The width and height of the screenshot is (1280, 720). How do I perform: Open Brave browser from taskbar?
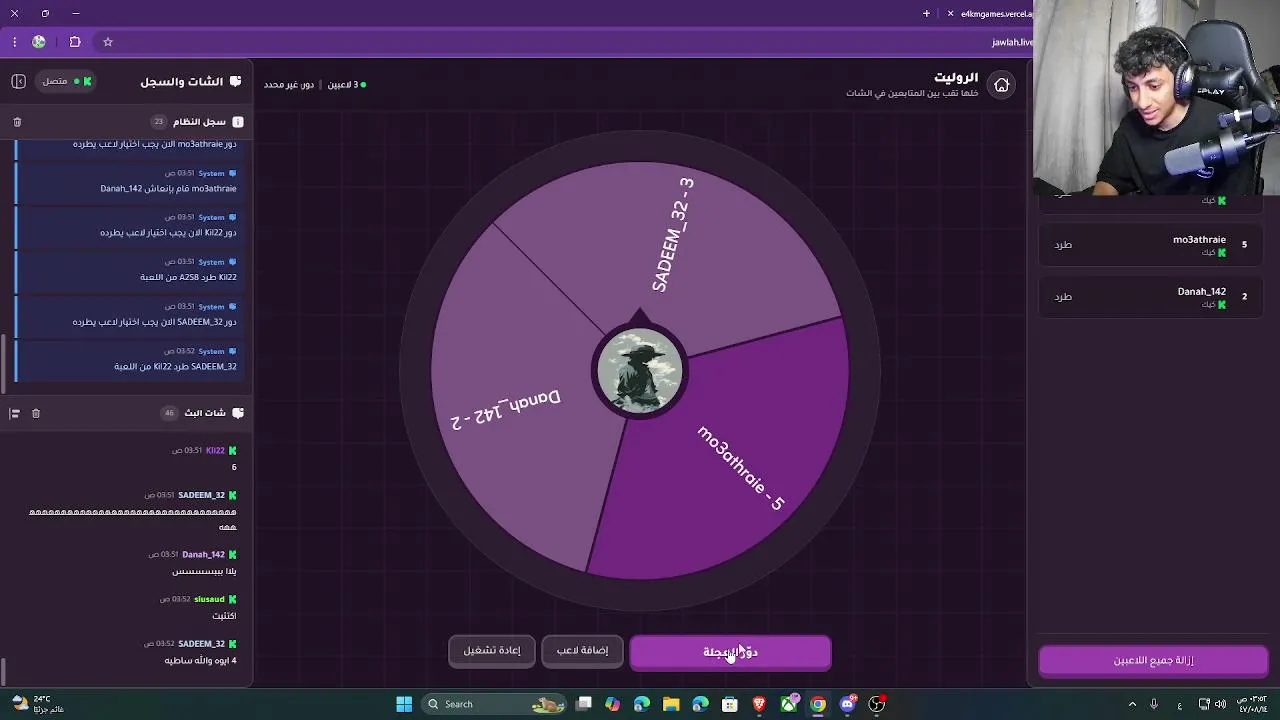(759, 704)
